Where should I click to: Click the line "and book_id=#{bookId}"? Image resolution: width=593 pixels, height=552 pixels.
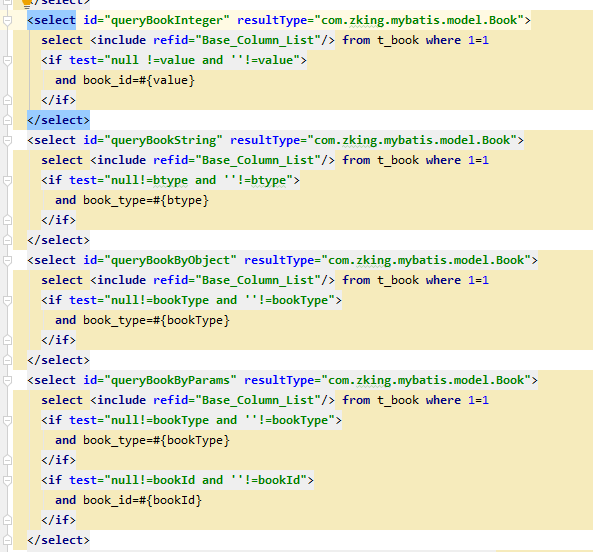(129, 500)
